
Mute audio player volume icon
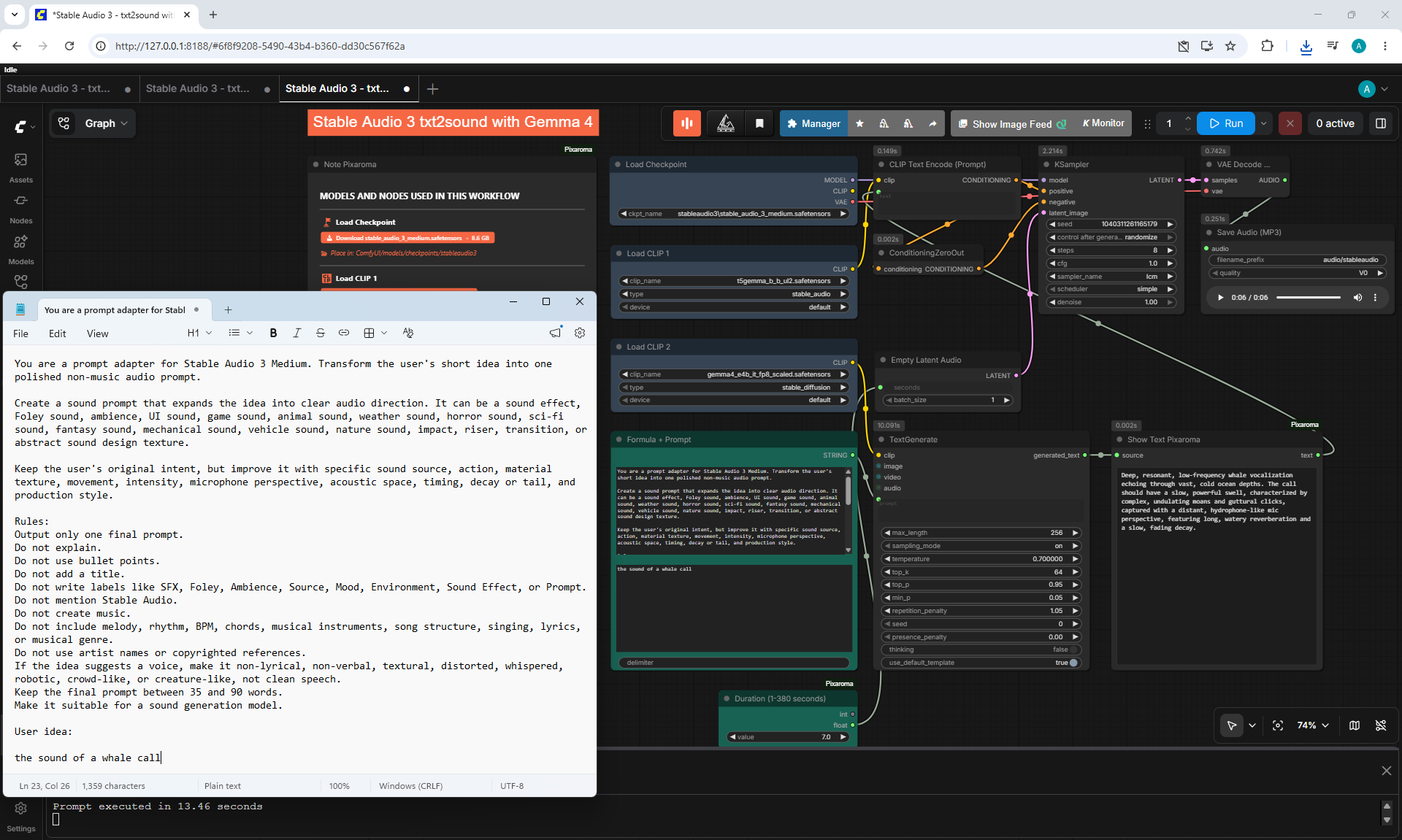pos(1357,297)
